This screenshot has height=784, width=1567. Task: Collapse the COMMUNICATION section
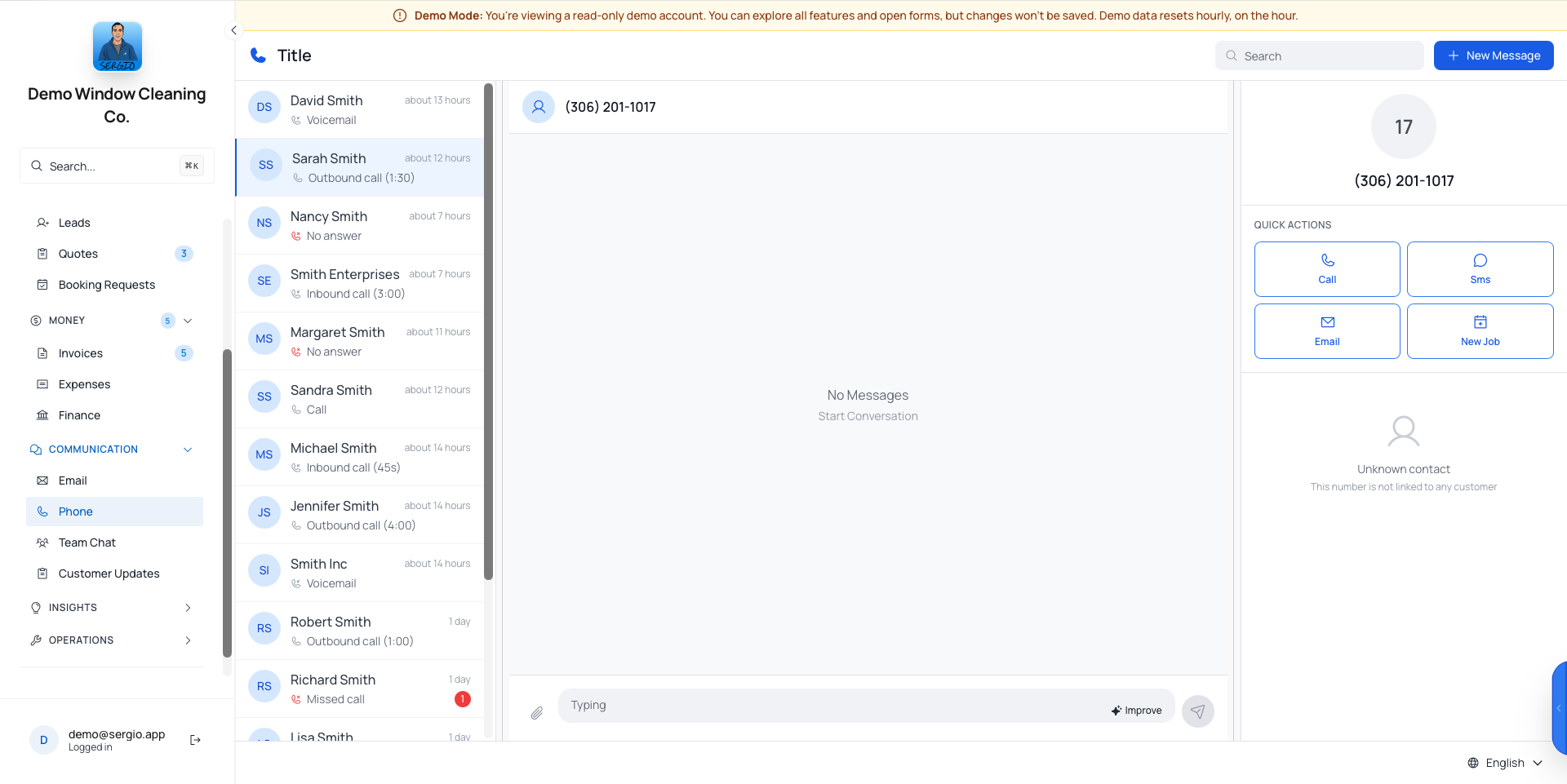(x=188, y=450)
